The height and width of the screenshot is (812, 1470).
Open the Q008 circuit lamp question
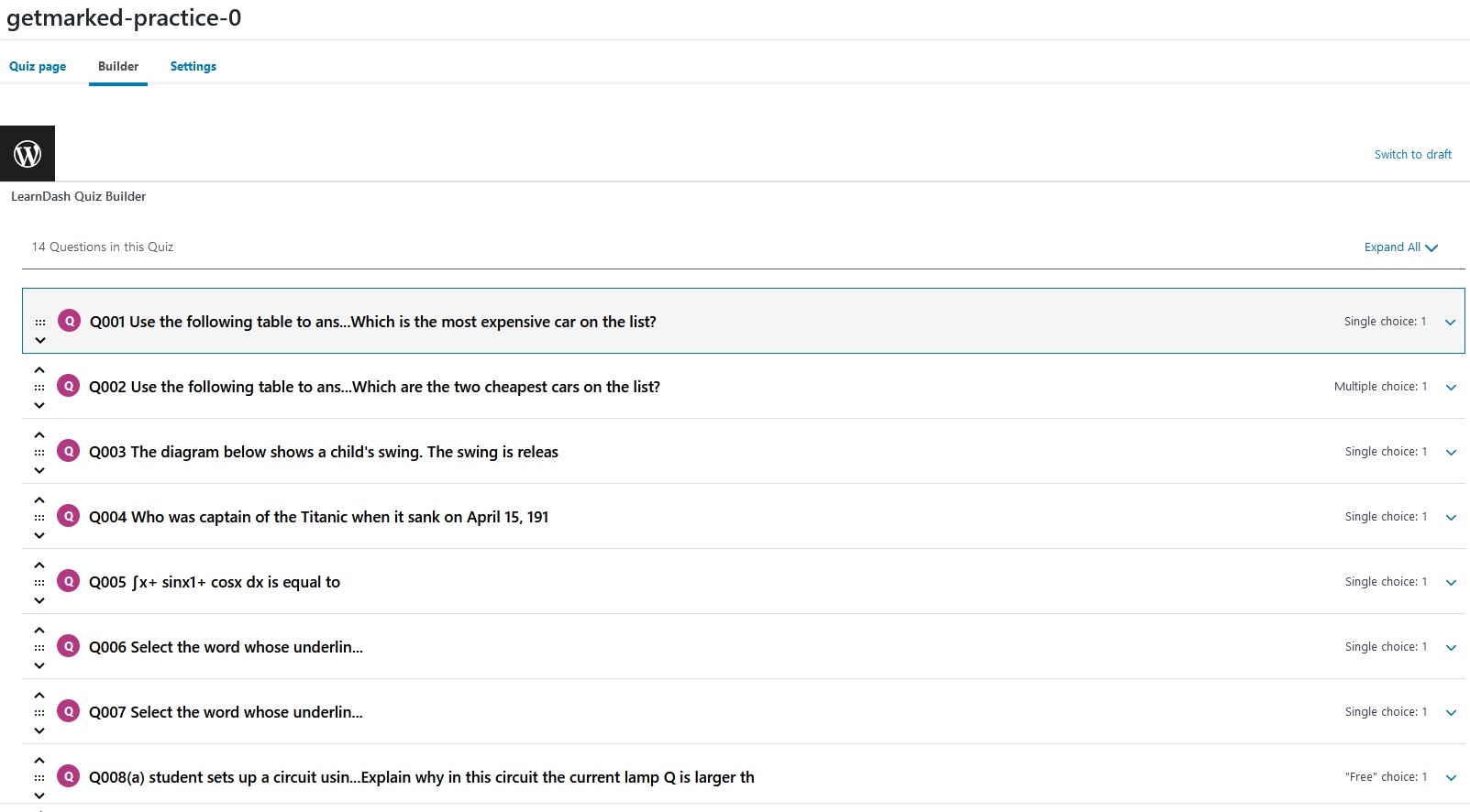point(422,777)
